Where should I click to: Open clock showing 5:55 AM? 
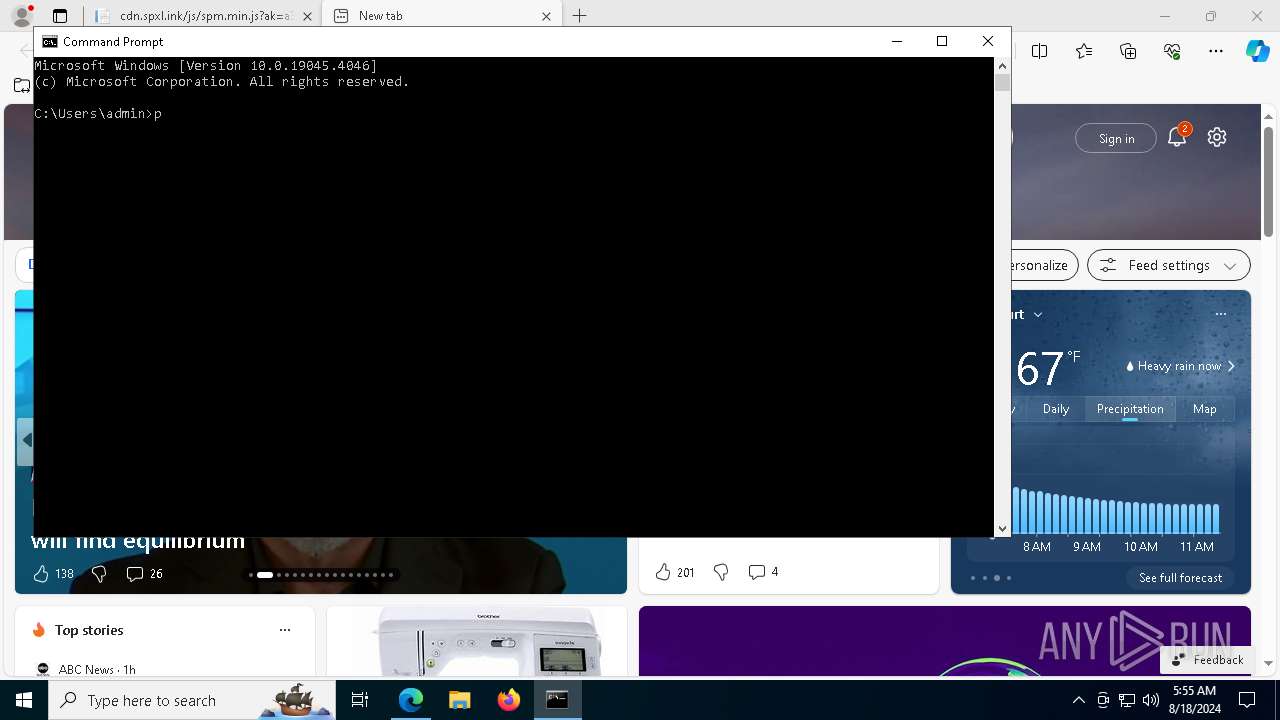(1194, 700)
